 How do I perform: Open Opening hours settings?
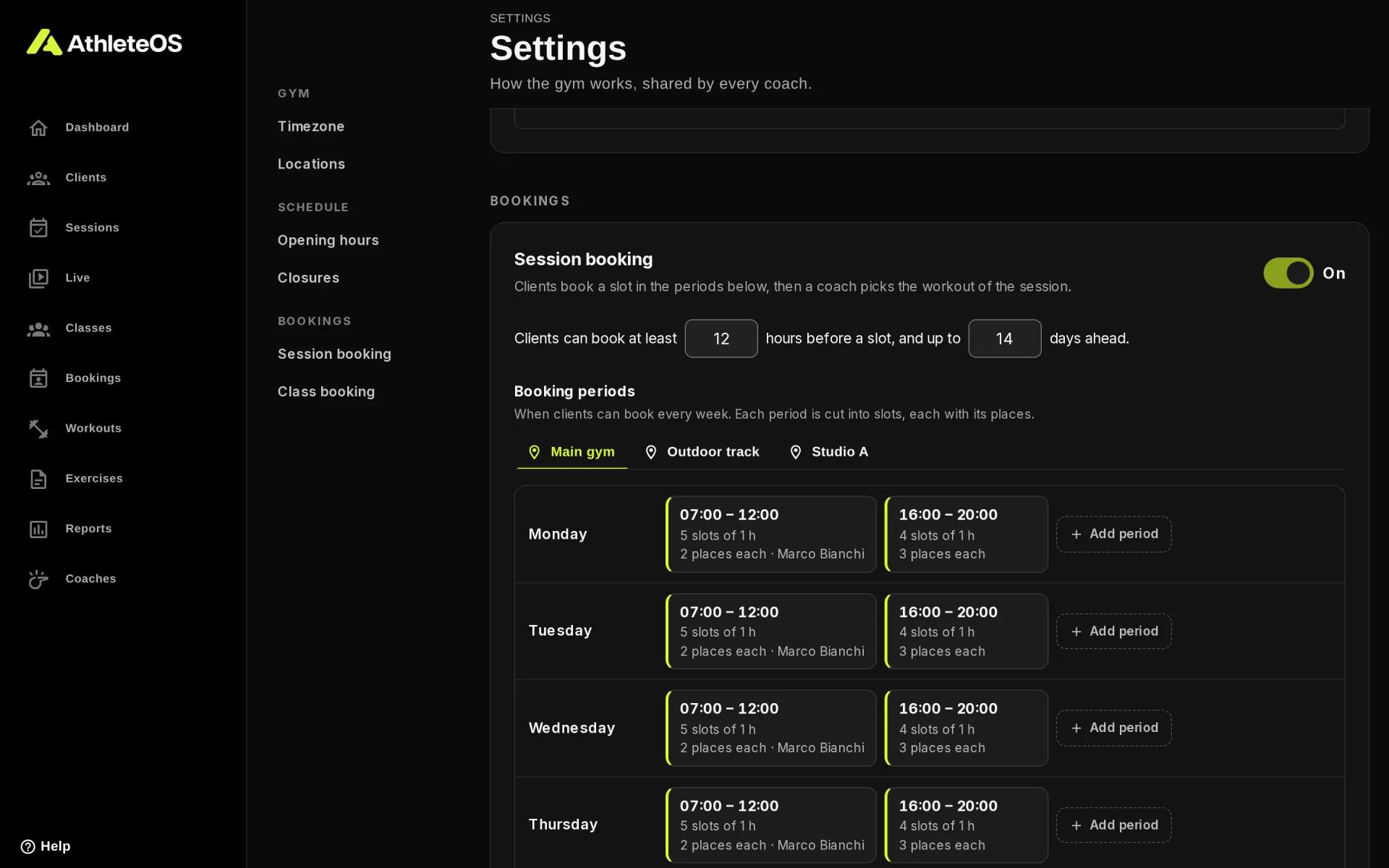click(x=328, y=240)
